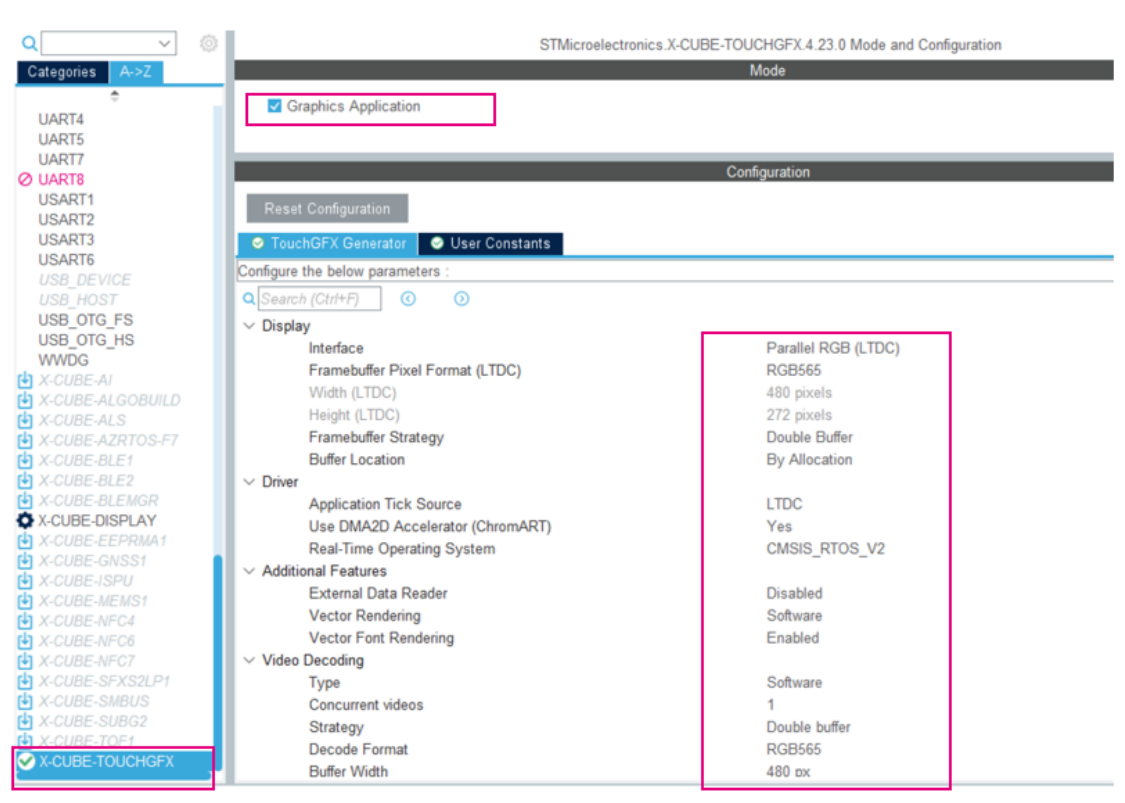Image resolution: width=1125 pixels, height=803 pixels.
Task: Open the User Constants tab
Action: pos(491,243)
